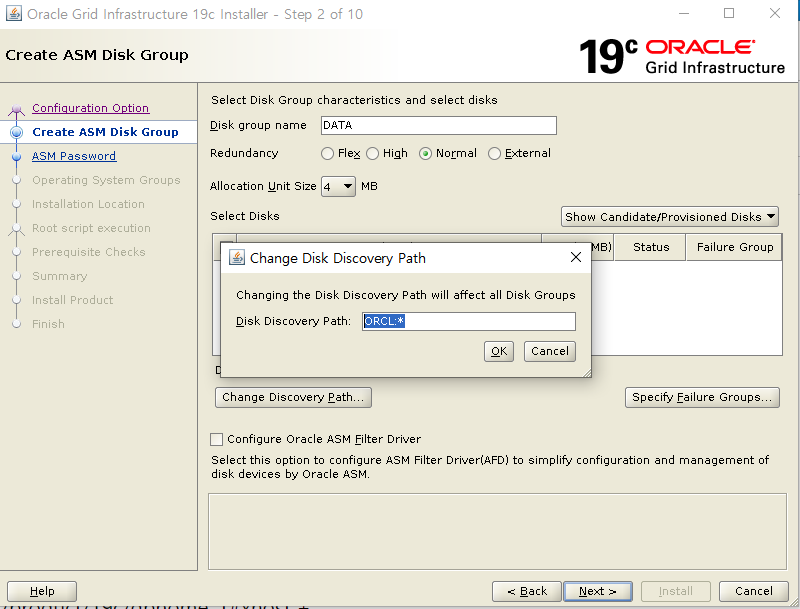Click the Disk Discovery Path input field
This screenshot has height=609, width=800.
(x=469, y=321)
